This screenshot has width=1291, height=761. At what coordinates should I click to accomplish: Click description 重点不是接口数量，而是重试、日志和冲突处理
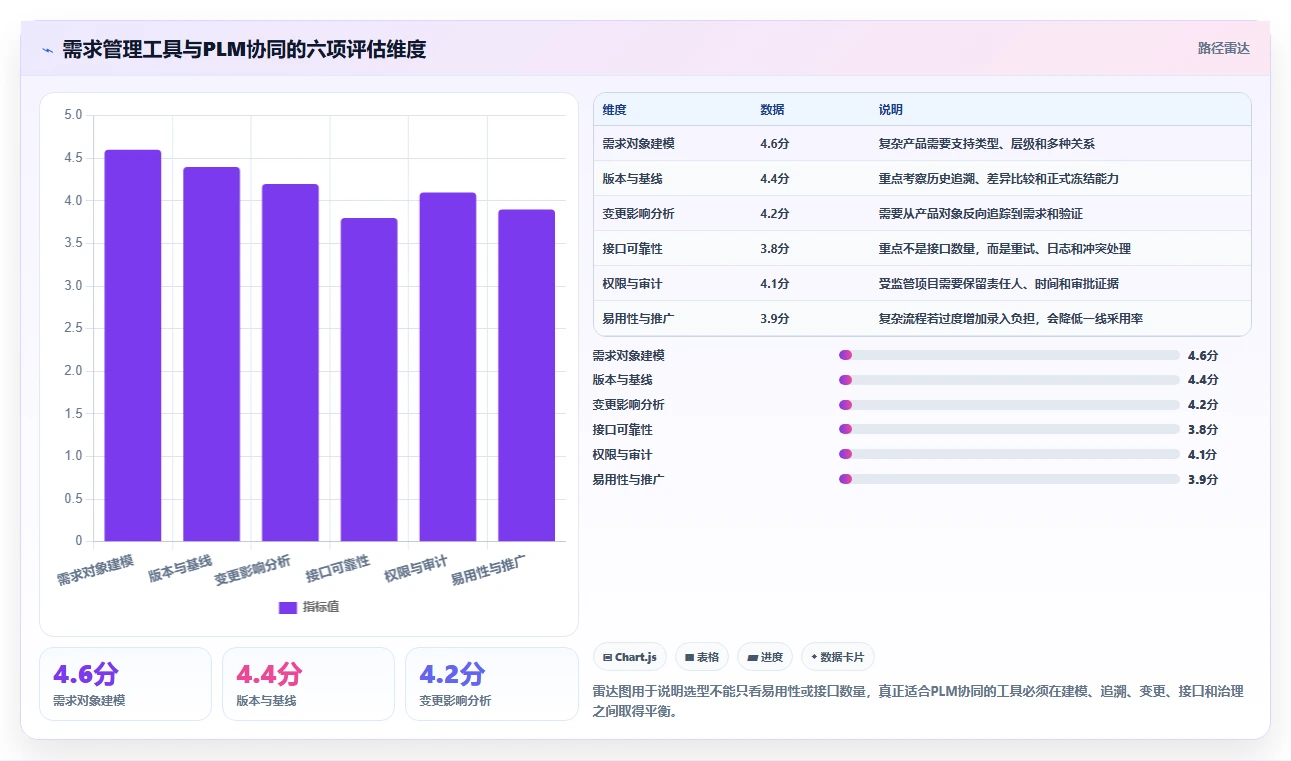1005,249
